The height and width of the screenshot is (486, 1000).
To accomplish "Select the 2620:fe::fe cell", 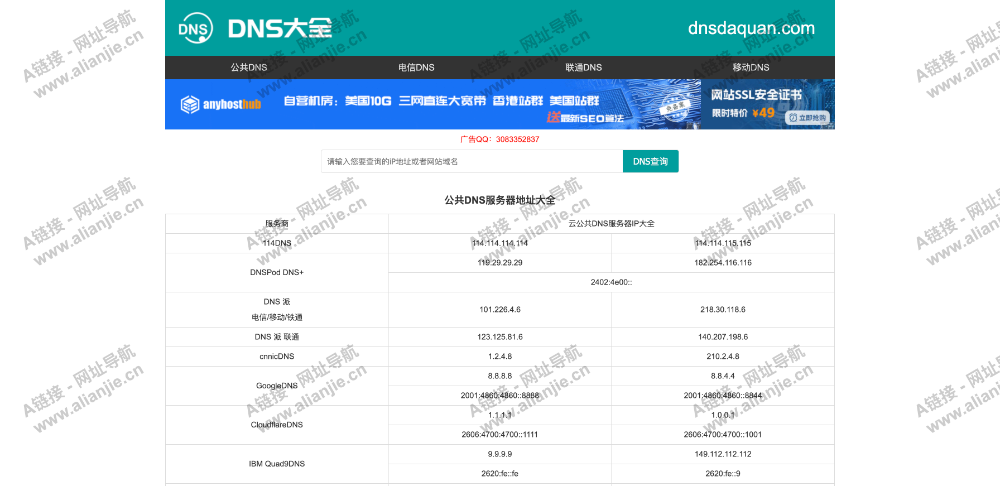I will coord(500,473).
